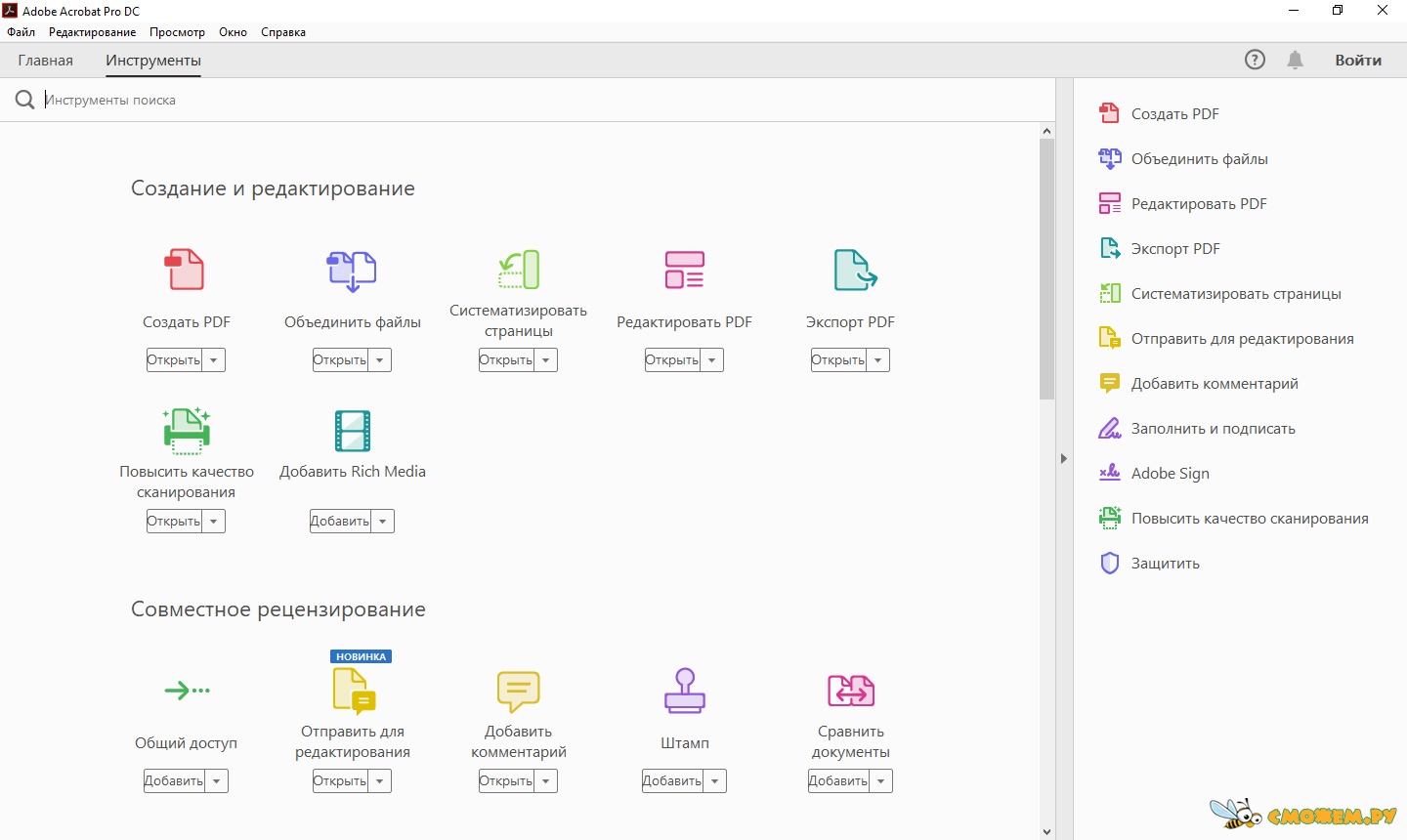The image size is (1407, 840).
Task: Open the Отправить для редактирования icon in grid
Action: pyautogui.click(x=354, y=692)
